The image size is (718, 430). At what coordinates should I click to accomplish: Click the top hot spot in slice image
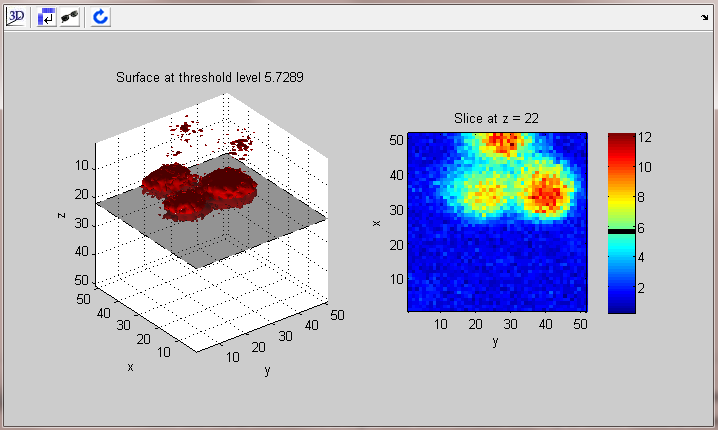point(501,142)
